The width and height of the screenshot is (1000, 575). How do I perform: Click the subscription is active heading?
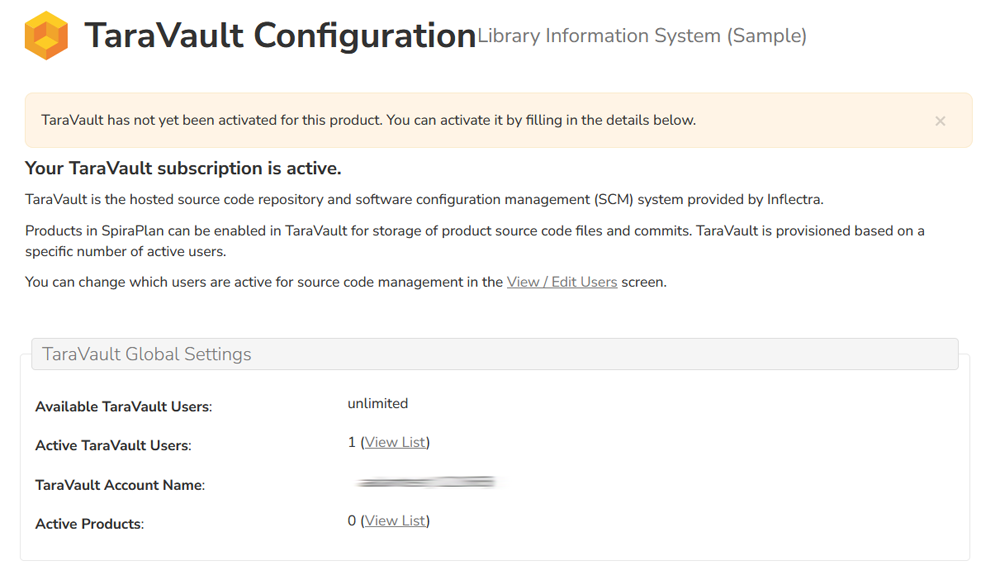tap(183, 168)
